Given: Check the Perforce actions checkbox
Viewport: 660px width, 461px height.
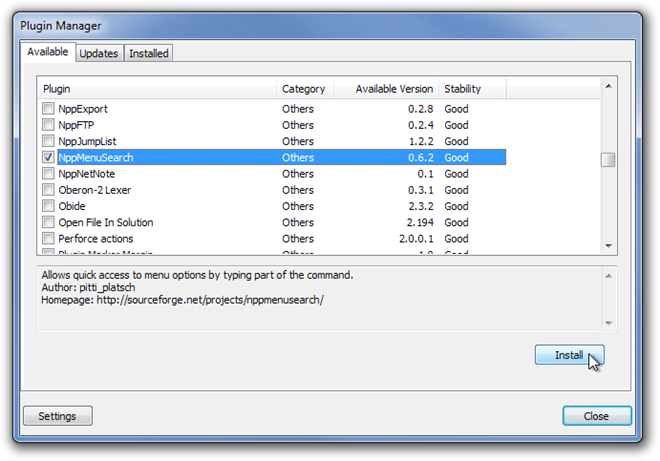Looking at the screenshot, I should (x=48, y=239).
